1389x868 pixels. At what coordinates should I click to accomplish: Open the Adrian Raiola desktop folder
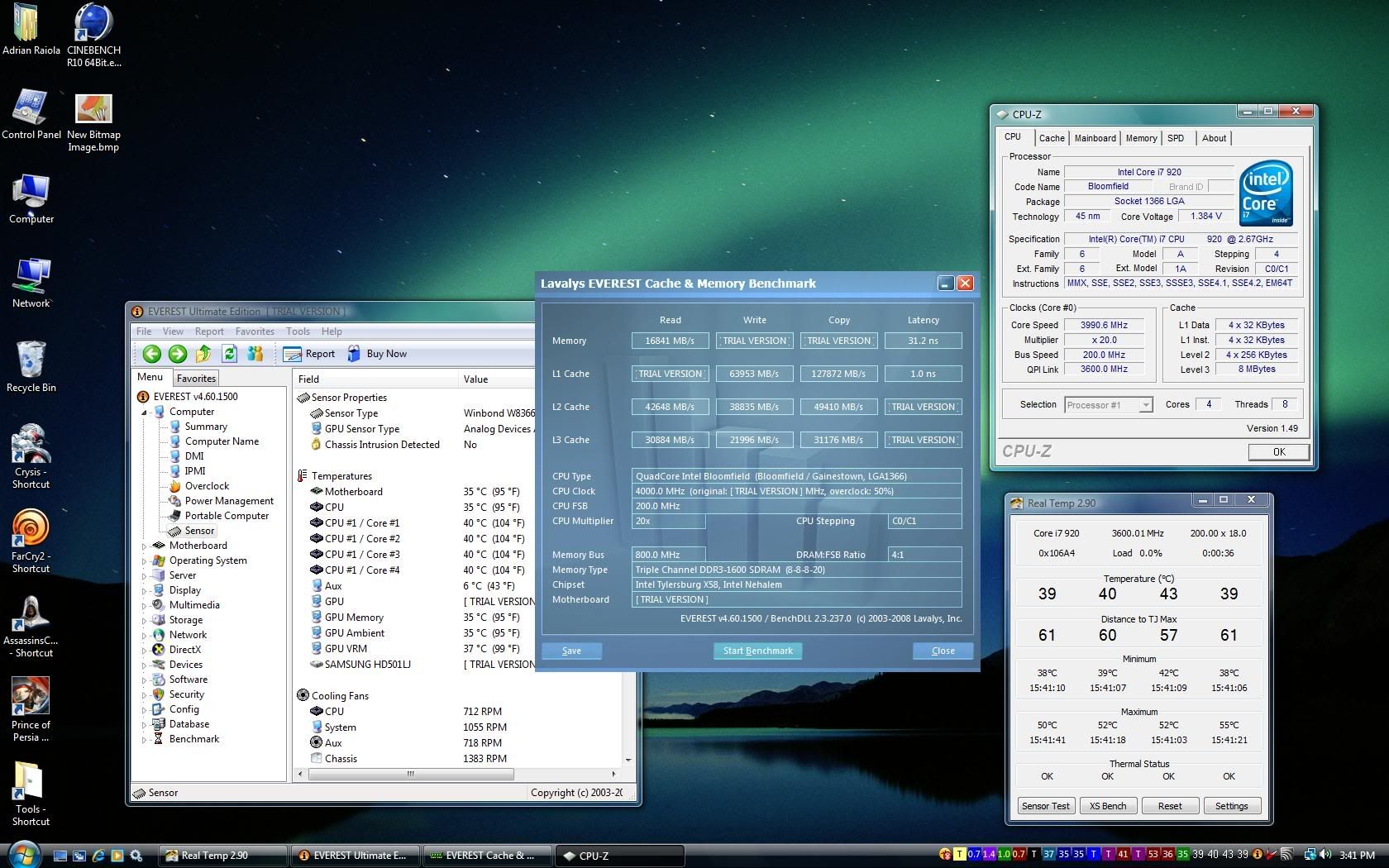pos(31,30)
